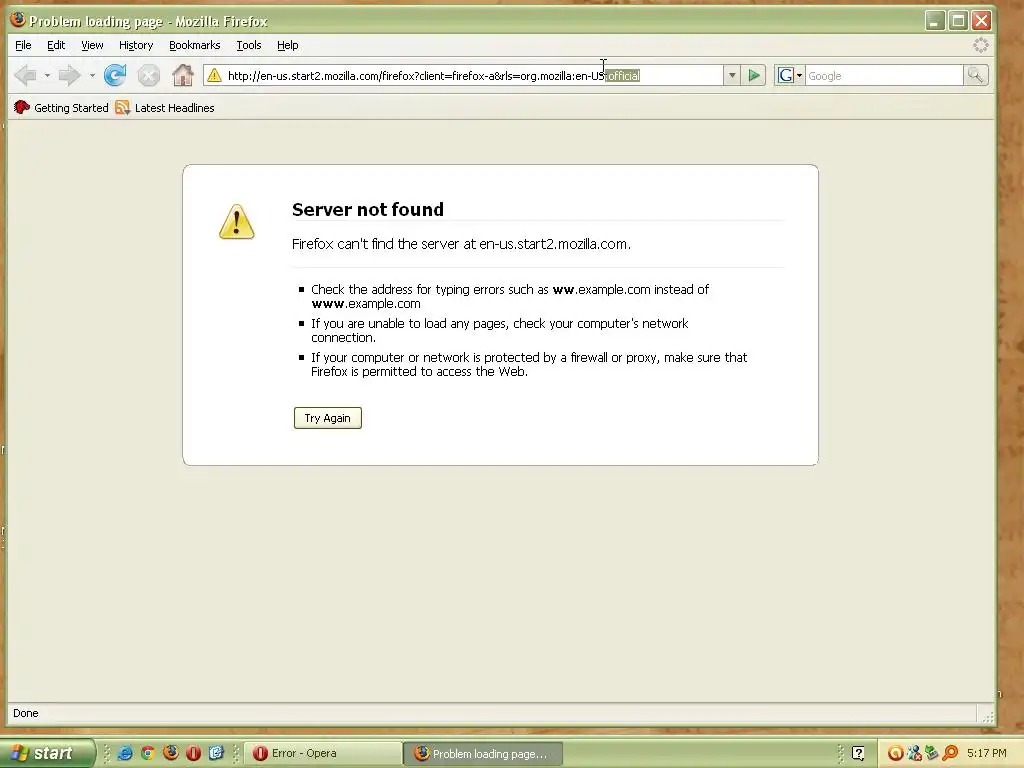This screenshot has width=1024, height=768.
Task: Go back with the Back arrow button
Action: click(25, 76)
